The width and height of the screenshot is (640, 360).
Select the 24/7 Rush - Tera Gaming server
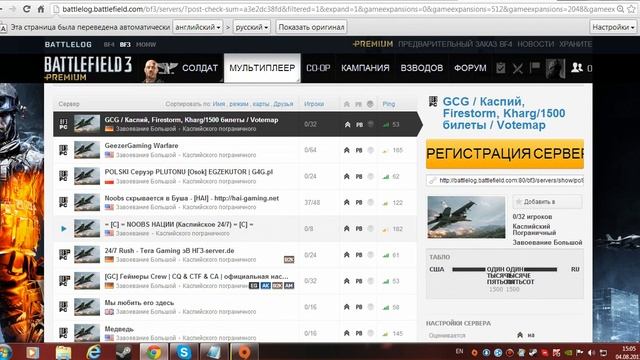pyautogui.click(x=235, y=255)
